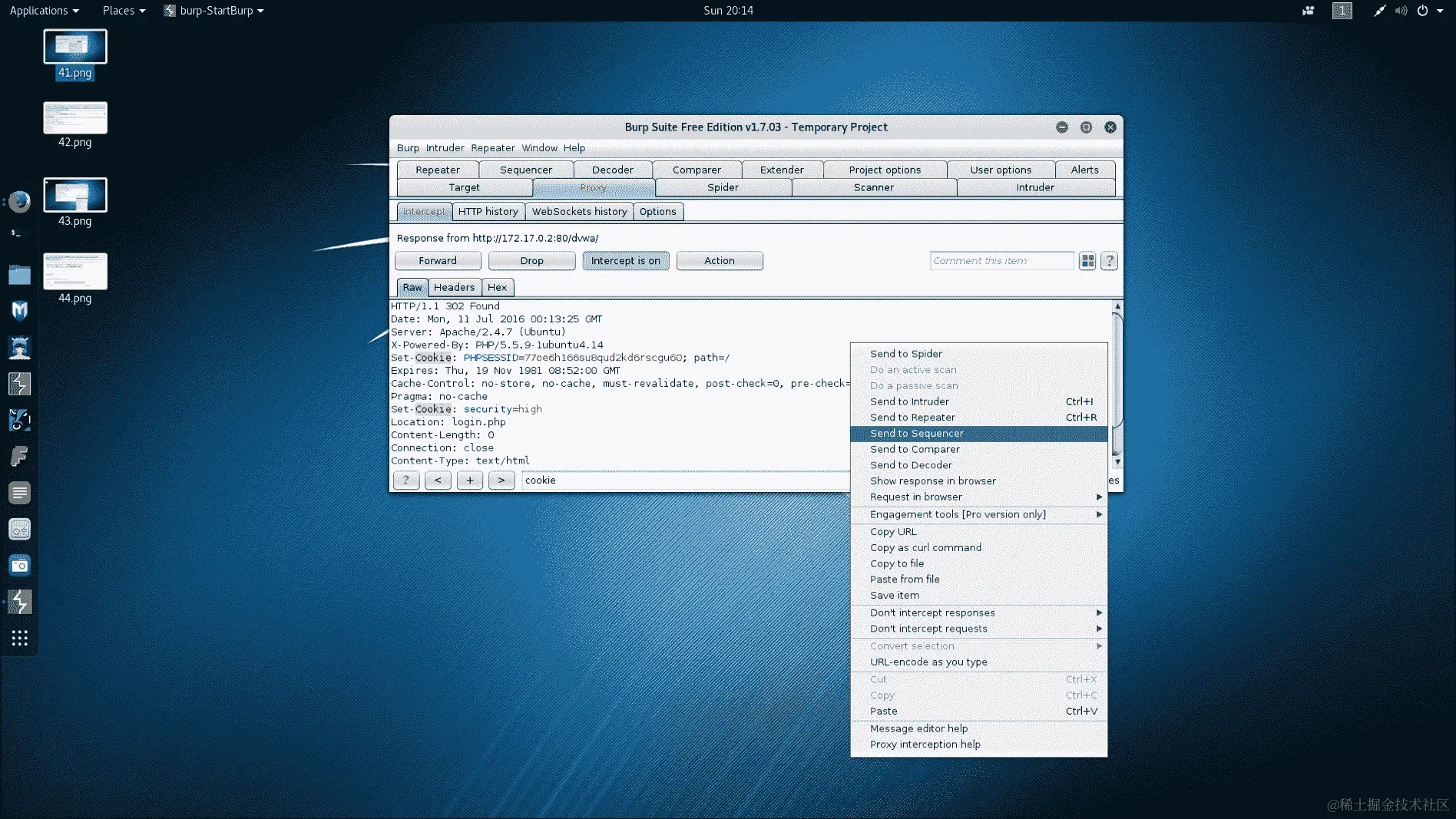Image resolution: width=1456 pixels, height=819 pixels.
Task: Go to next search match
Action: [x=501, y=481]
